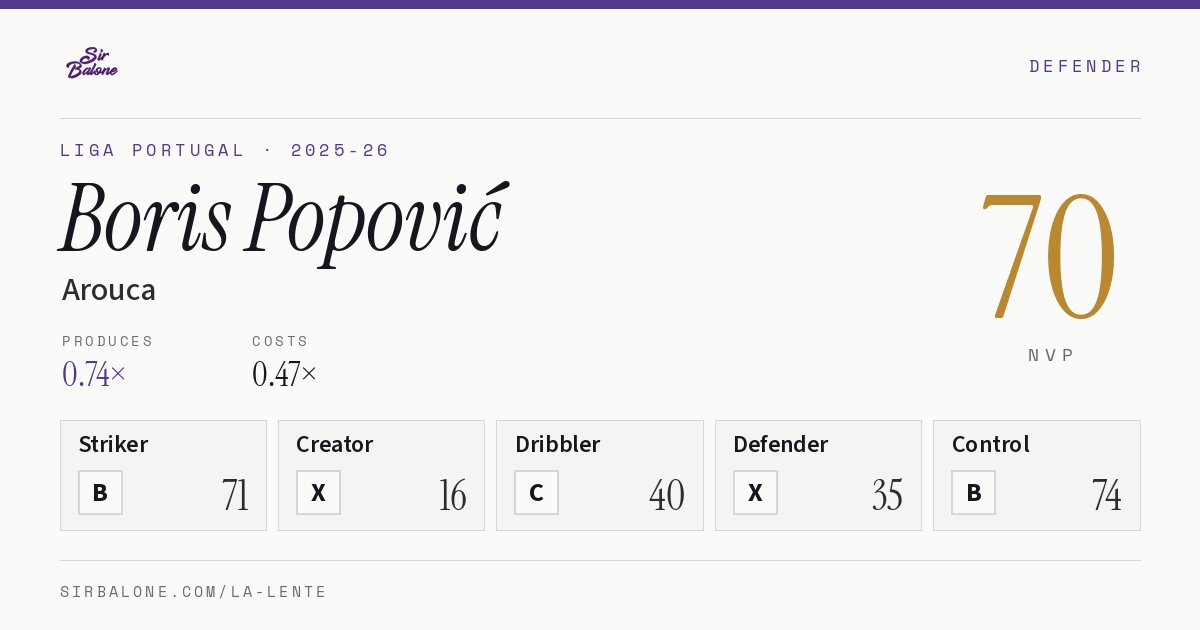Click the Liga Portugal 2025-26 label
Screen dimensions: 1200x630
coord(225,150)
